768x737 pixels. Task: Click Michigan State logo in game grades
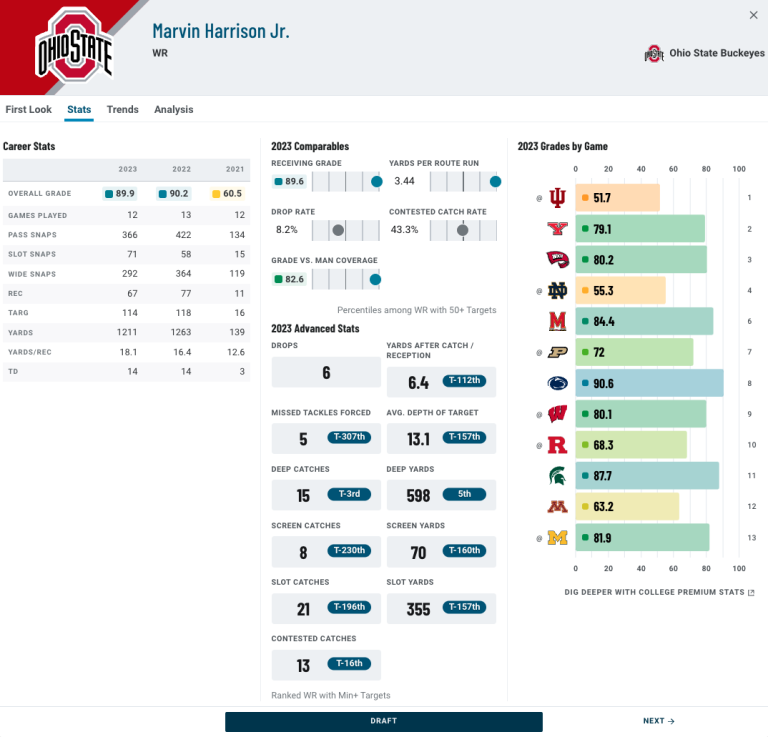(557, 475)
